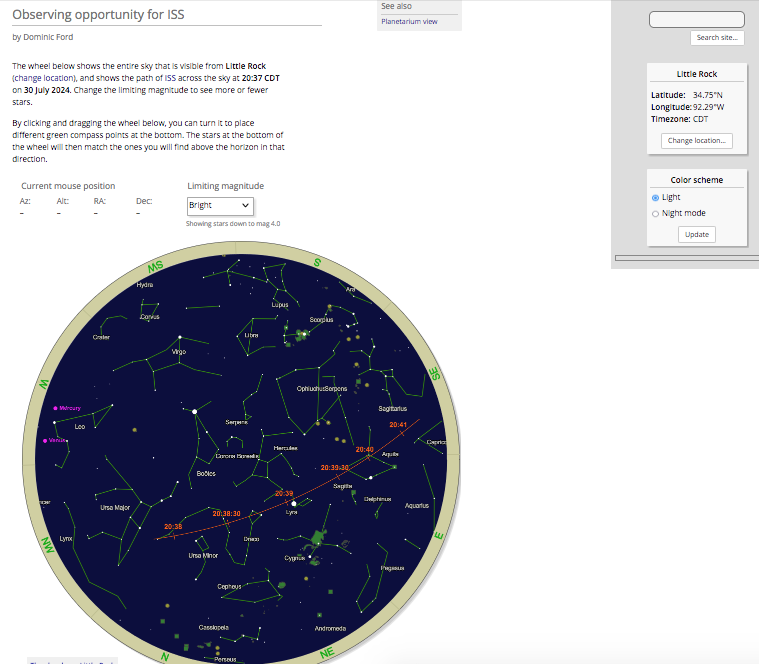The width and height of the screenshot is (759, 664).
Task: Click the 20:41 ISS path marker
Action: coord(398,425)
